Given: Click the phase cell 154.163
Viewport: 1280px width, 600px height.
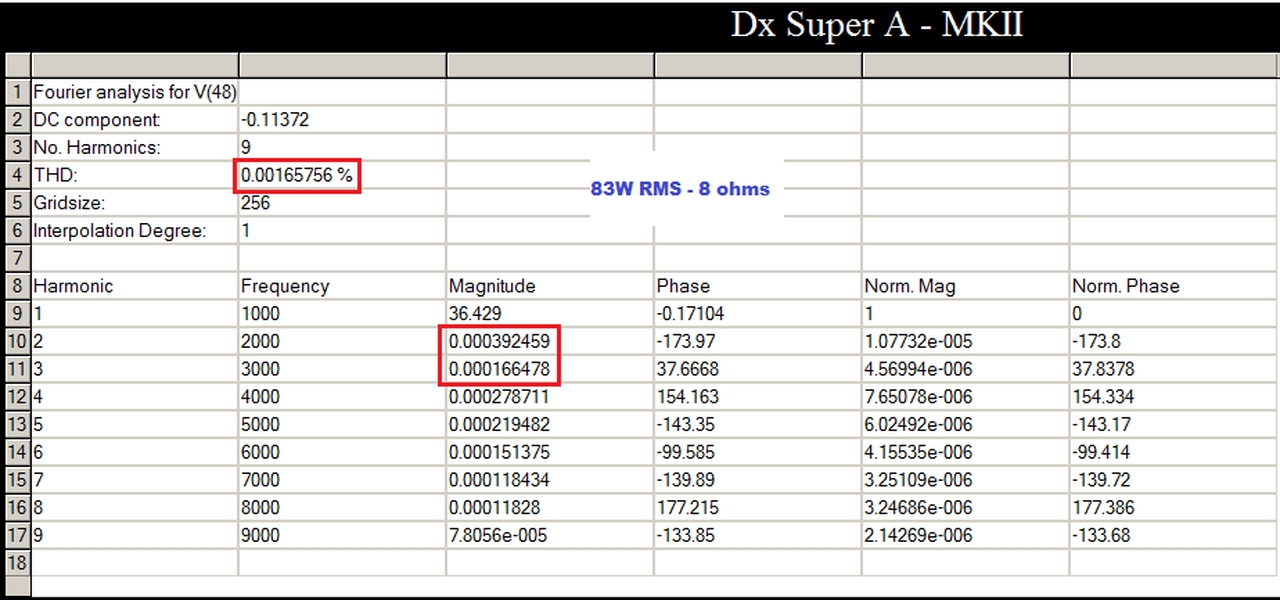Looking at the screenshot, I should tap(758, 397).
